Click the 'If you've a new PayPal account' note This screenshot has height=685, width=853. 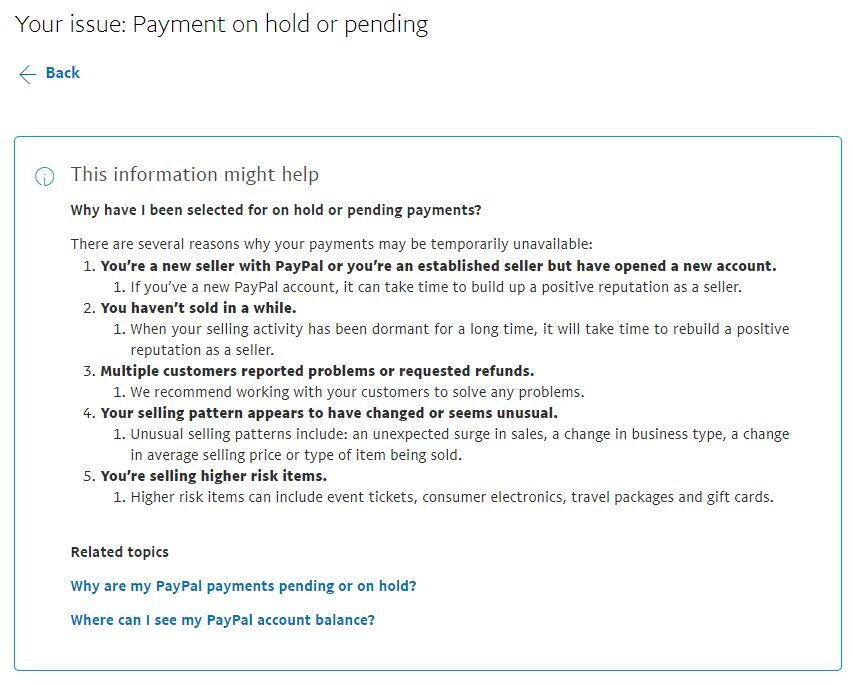(x=435, y=287)
